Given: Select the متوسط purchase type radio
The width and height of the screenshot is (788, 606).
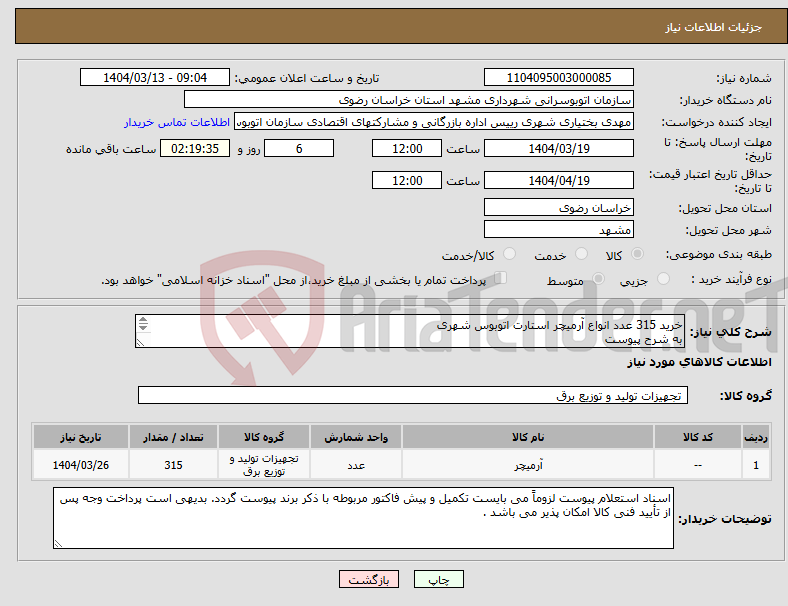Looking at the screenshot, I should tap(598, 278).
